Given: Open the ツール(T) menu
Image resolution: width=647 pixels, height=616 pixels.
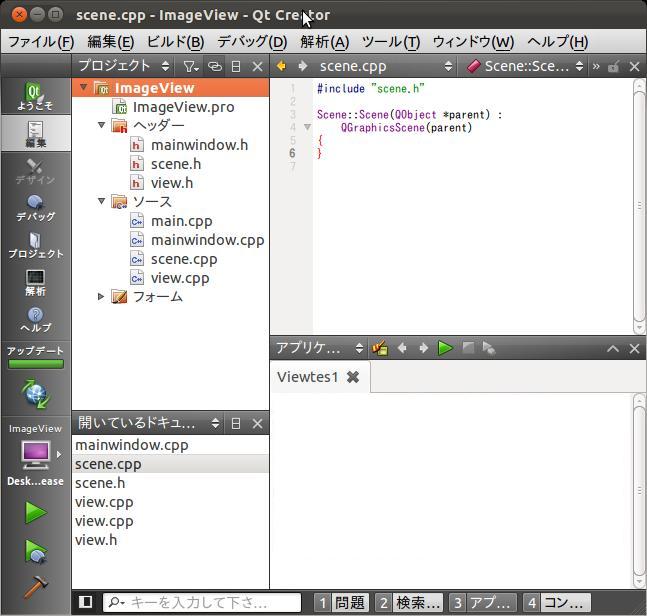Looking at the screenshot, I should tap(391, 42).
